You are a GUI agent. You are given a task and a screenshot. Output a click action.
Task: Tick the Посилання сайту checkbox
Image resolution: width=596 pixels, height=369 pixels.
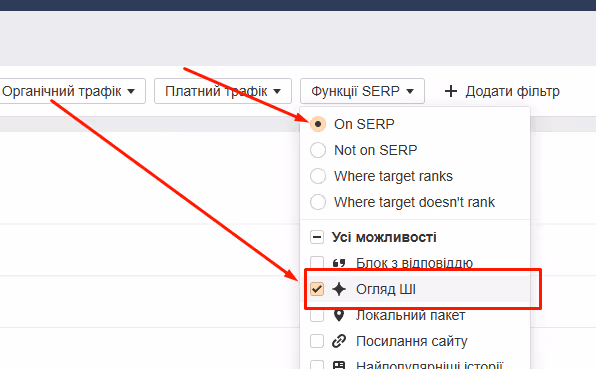point(317,341)
